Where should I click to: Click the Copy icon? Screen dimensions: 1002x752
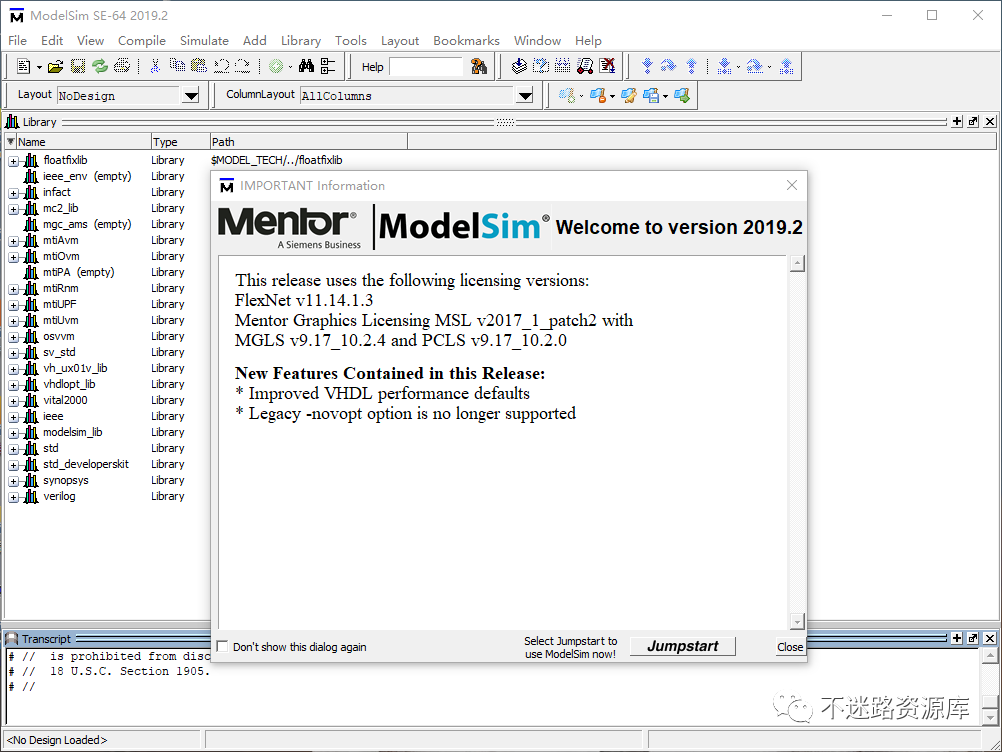click(x=177, y=66)
